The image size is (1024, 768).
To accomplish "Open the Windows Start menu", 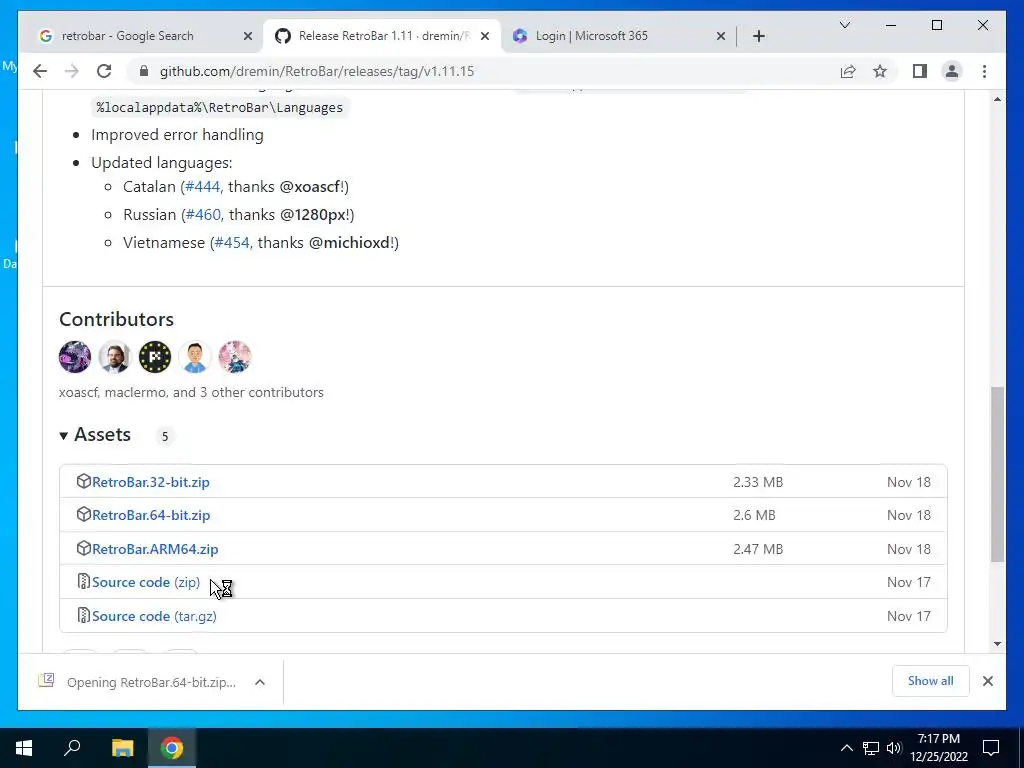I will [24, 748].
